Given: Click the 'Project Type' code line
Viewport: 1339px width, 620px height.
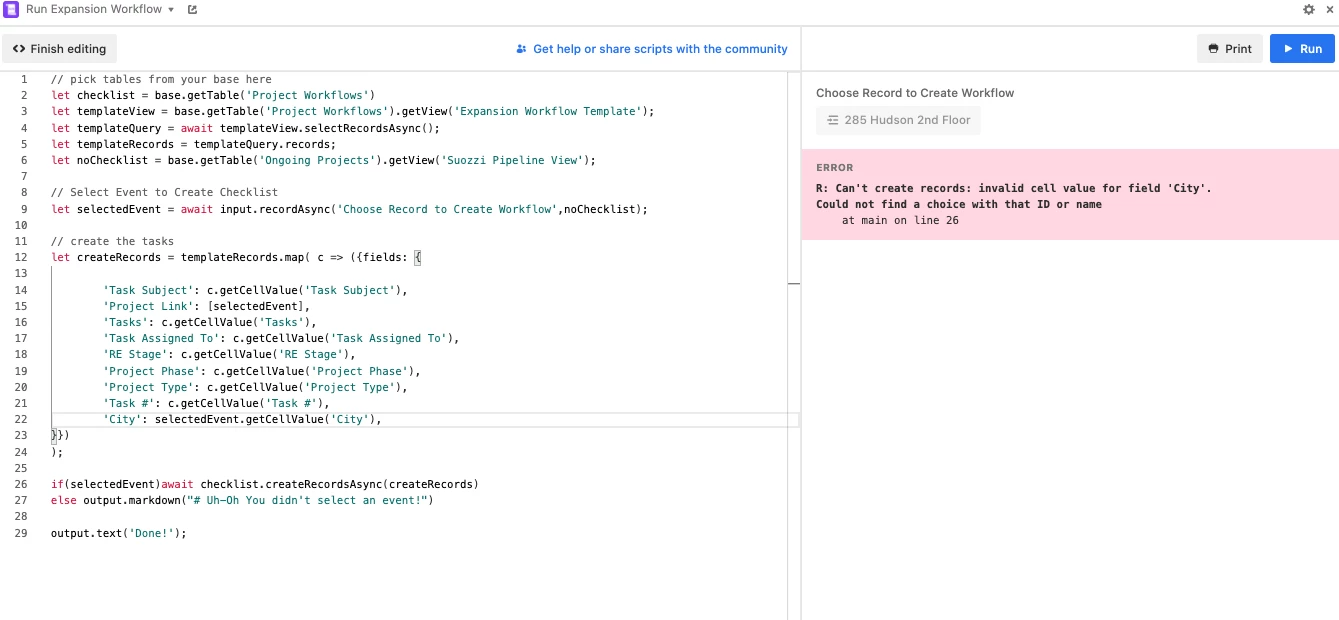Looking at the screenshot, I should (255, 387).
